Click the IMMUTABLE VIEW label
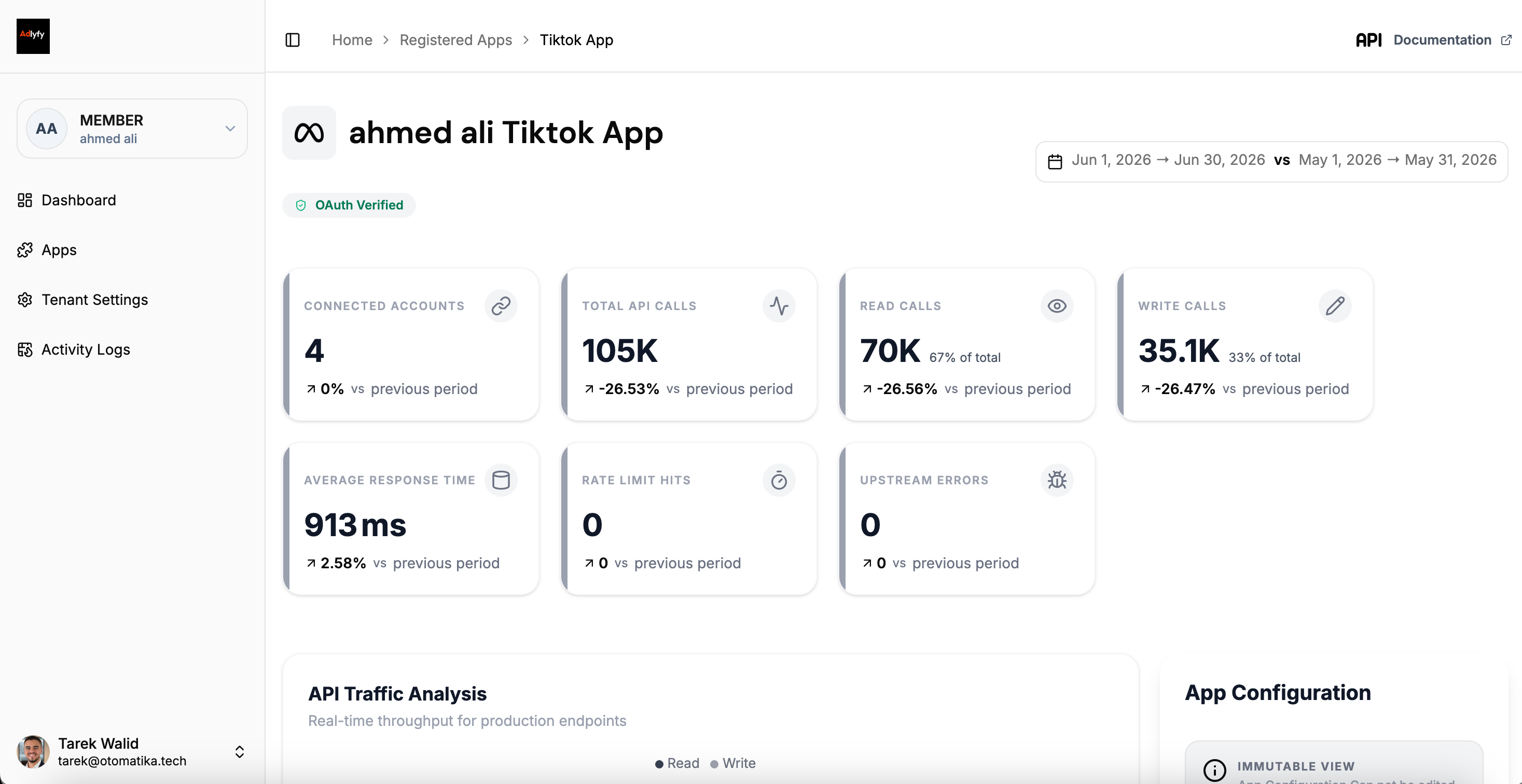The height and width of the screenshot is (784, 1522). pos(1296,766)
